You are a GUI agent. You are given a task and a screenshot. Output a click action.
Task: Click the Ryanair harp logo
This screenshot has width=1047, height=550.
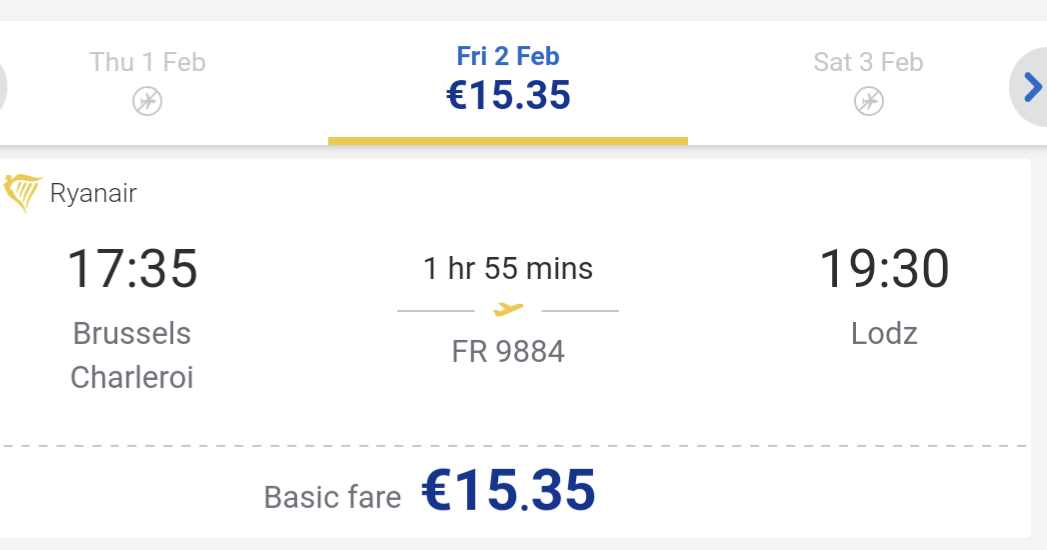22,192
